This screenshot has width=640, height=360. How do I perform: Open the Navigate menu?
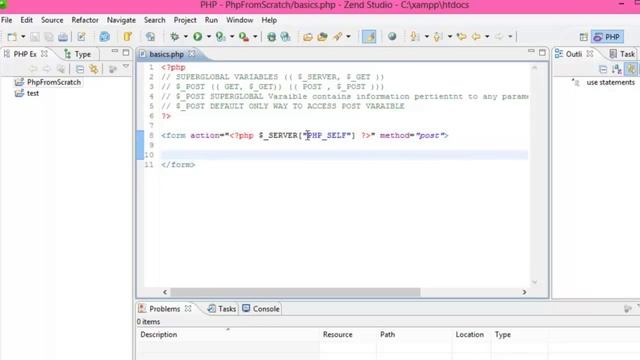coord(121,20)
